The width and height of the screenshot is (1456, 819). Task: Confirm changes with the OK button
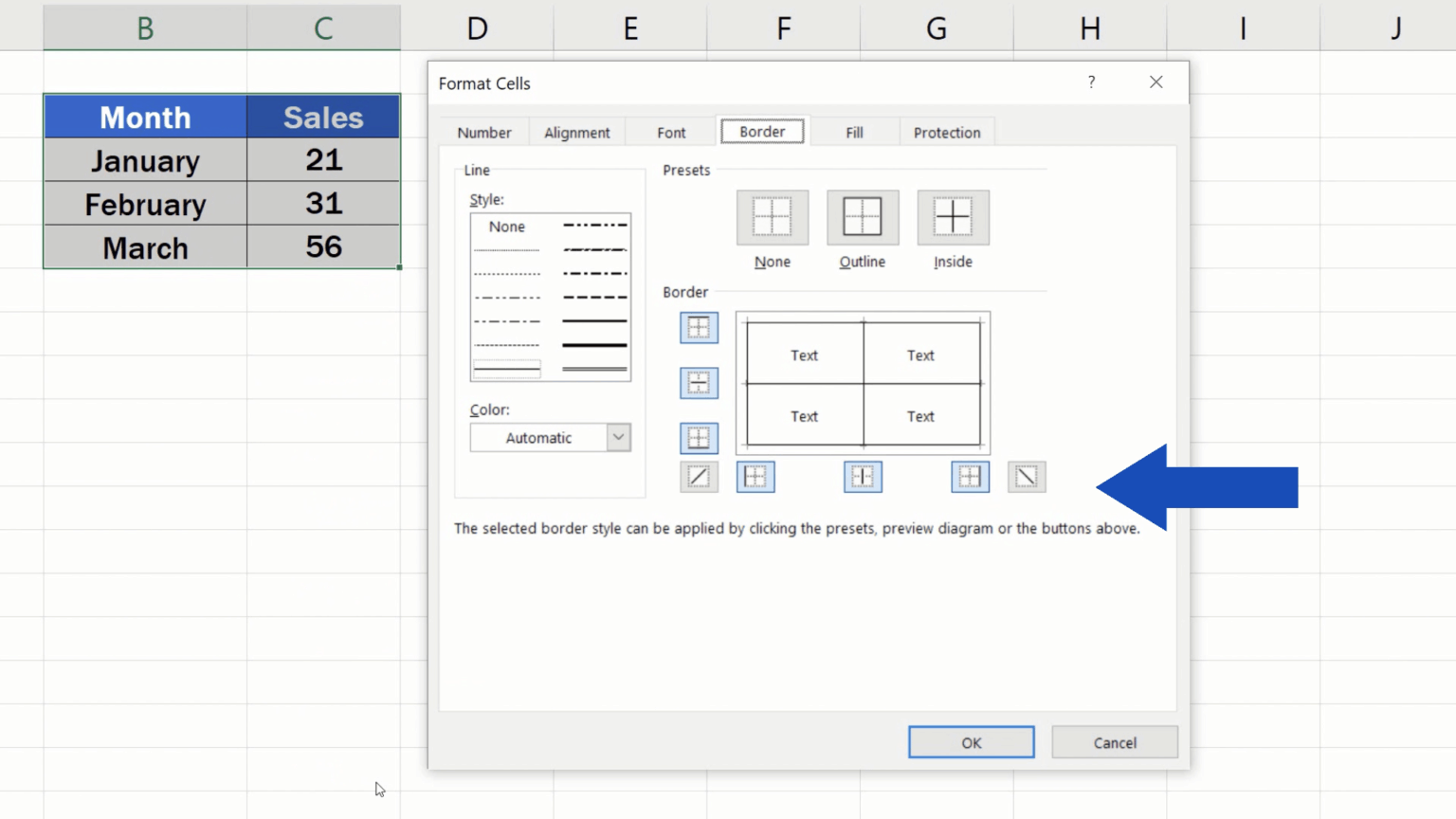971,742
